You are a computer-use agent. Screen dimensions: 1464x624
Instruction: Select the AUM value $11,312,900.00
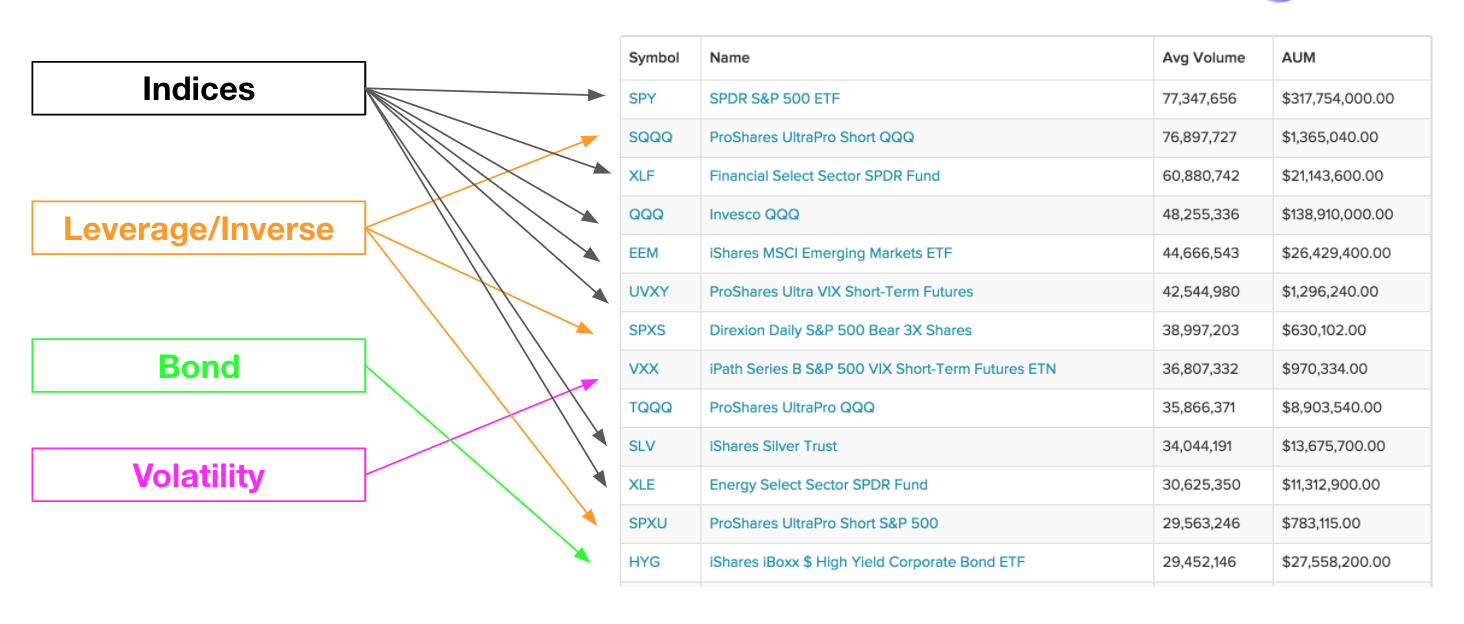coord(1331,485)
